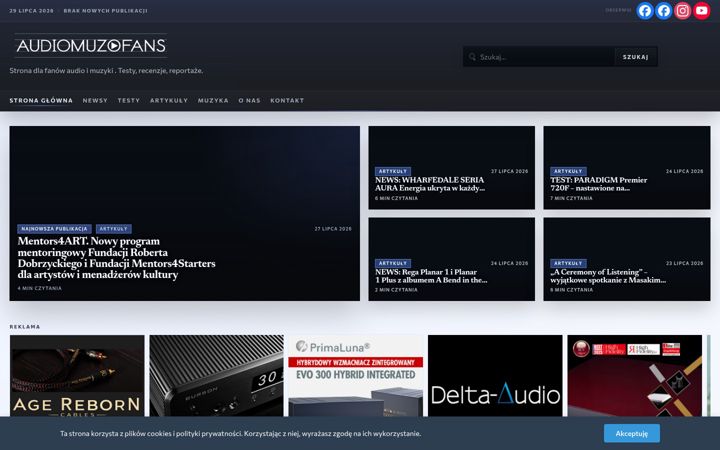Click the 23 LIPCA 2026 article date

684,263
